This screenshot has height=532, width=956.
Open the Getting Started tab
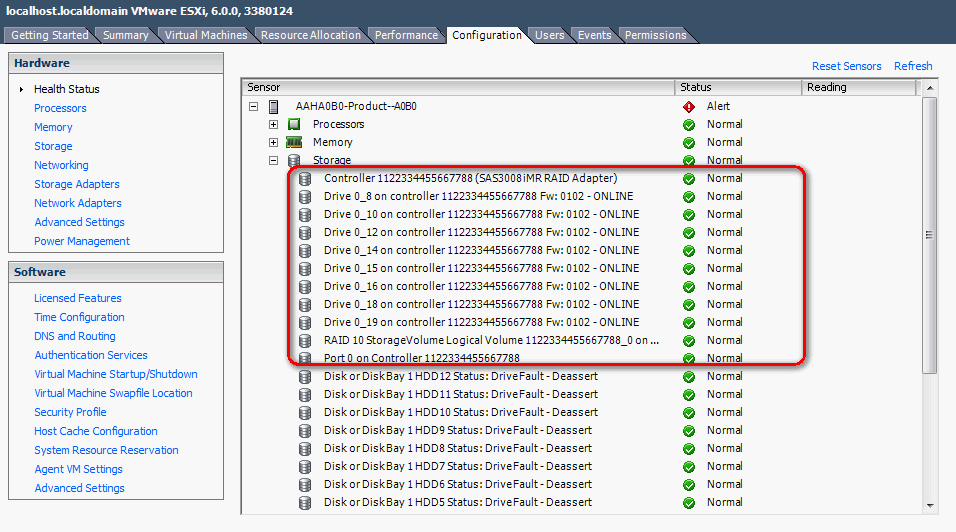click(x=49, y=35)
